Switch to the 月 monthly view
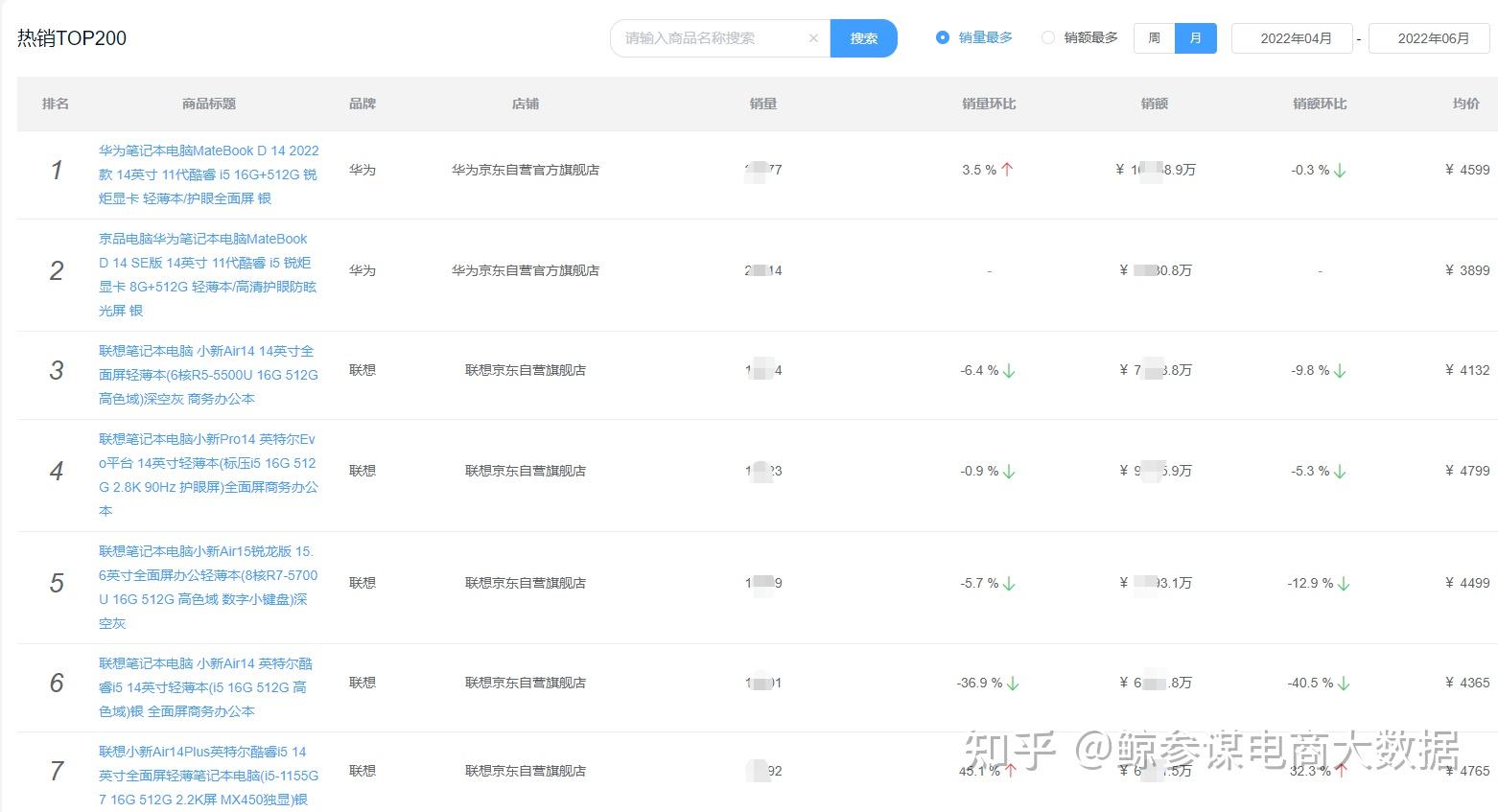Image resolution: width=1498 pixels, height=812 pixels. pos(1195,38)
